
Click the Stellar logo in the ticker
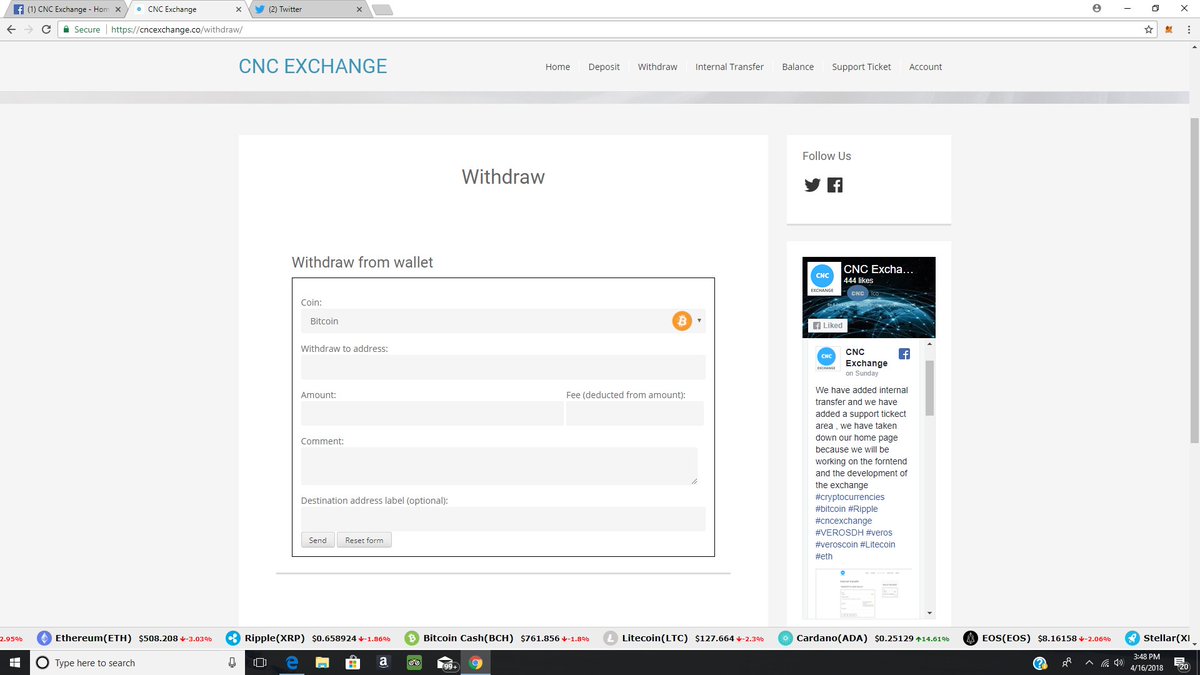coord(1132,638)
